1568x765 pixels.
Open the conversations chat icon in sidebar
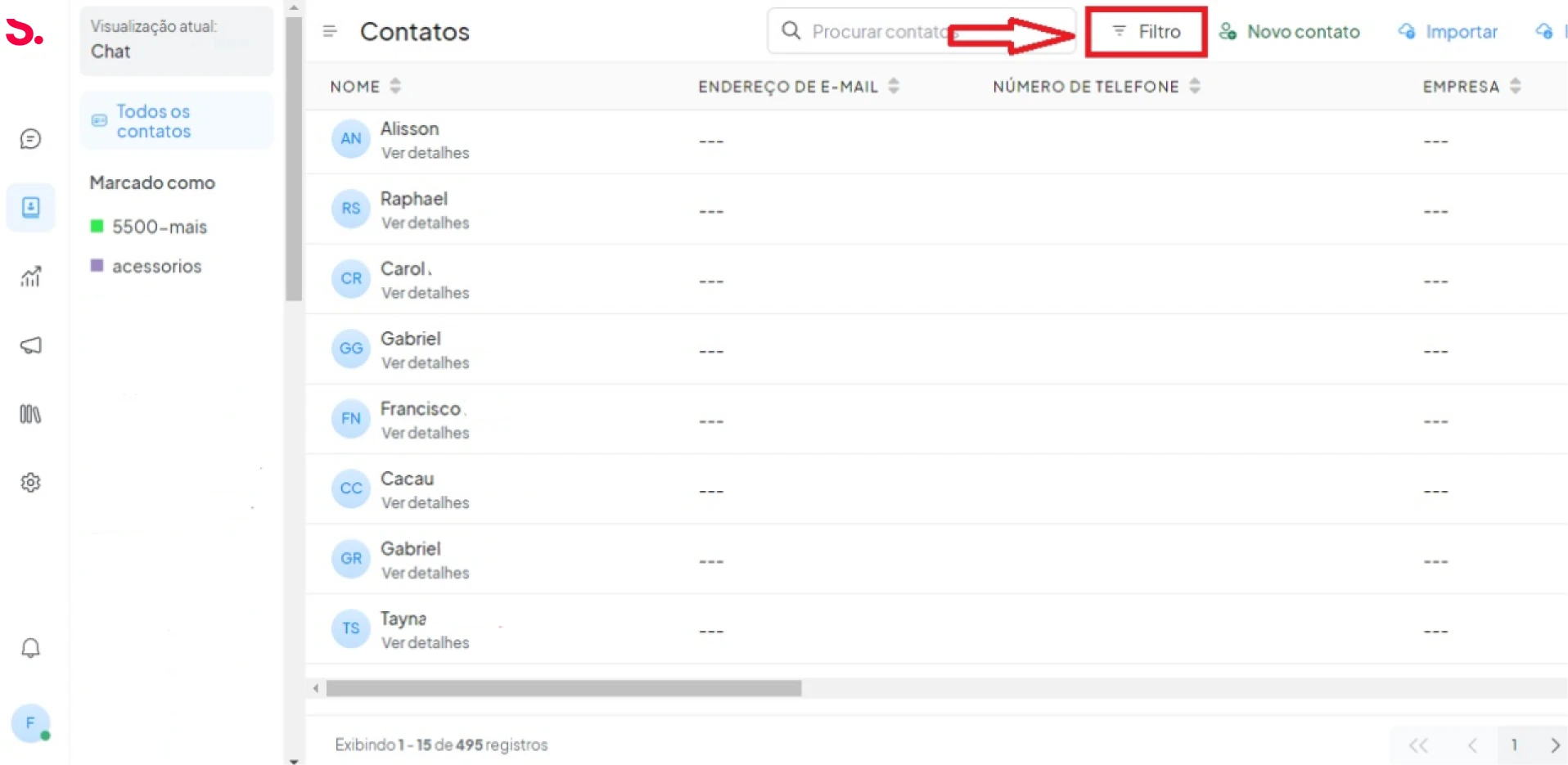tap(30, 139)
